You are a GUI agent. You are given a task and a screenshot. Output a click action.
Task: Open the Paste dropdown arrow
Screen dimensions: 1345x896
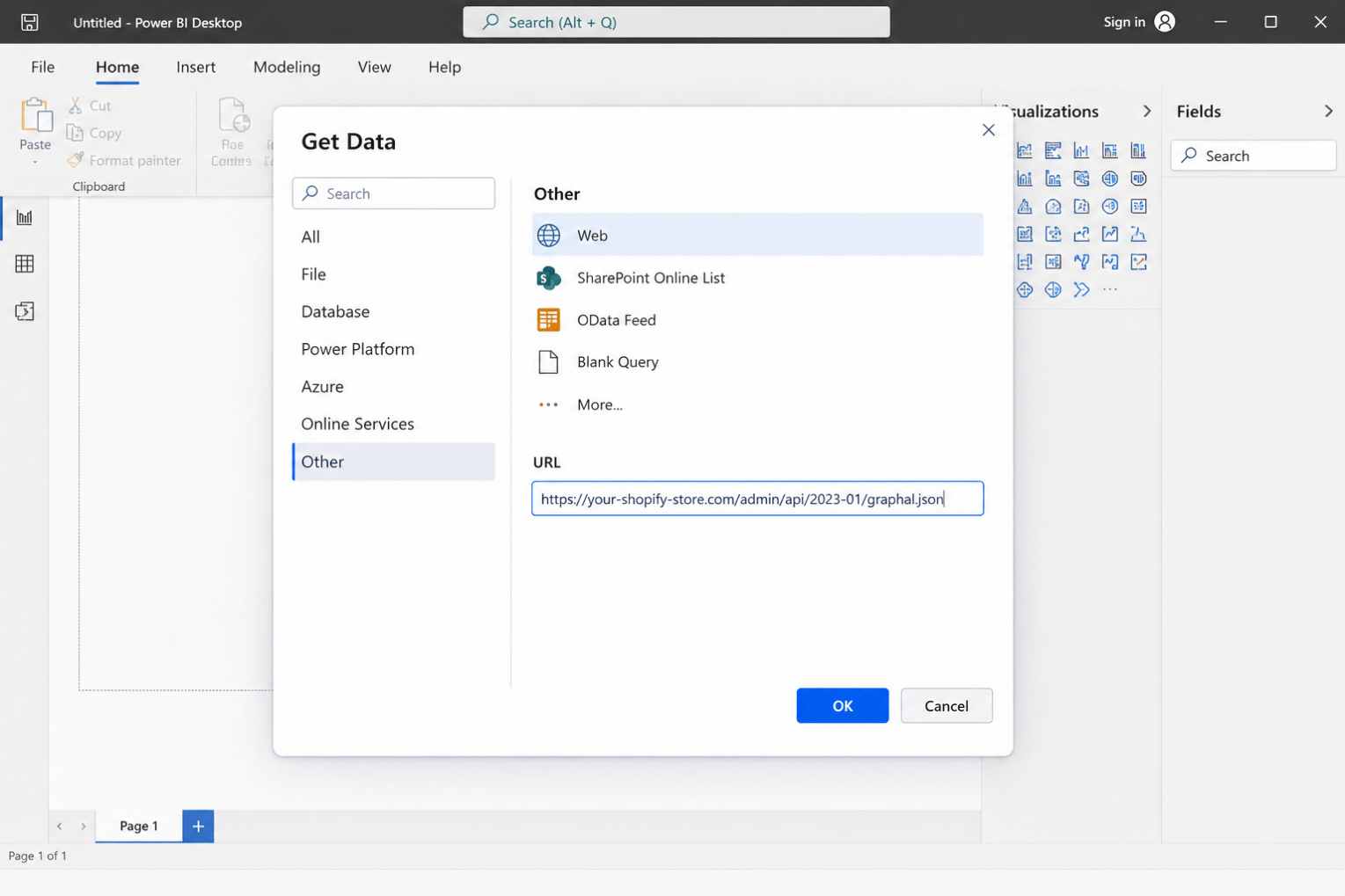35,162
